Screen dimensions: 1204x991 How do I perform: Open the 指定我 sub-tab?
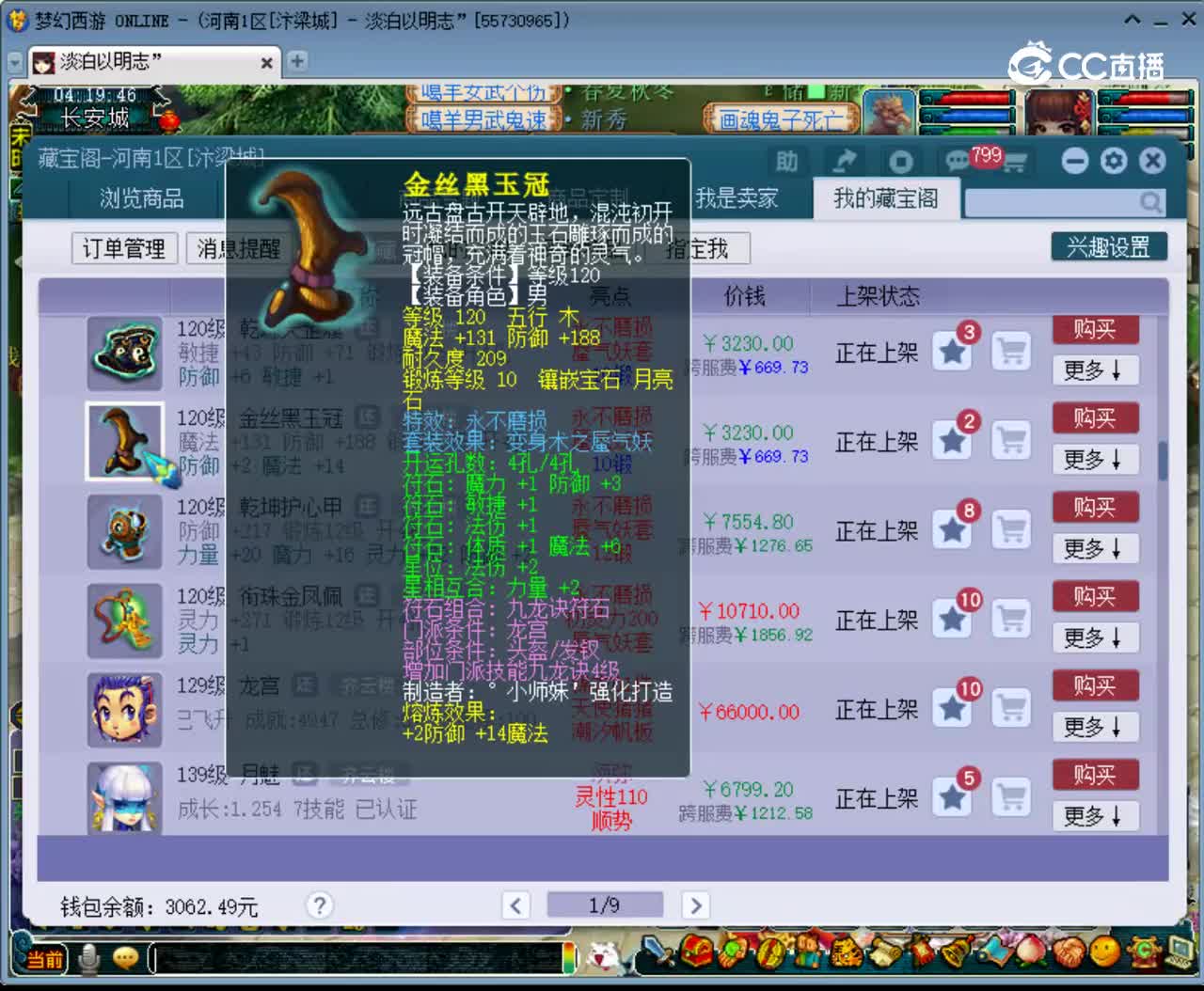tap(697, 248)
